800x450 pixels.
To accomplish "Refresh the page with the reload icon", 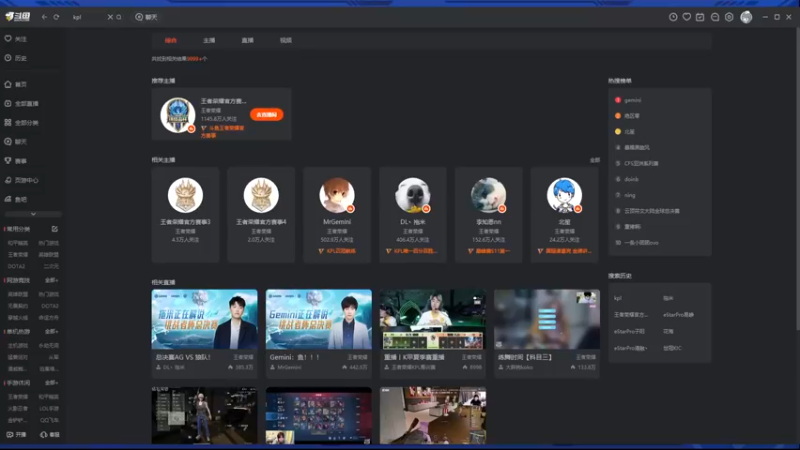I will click(x=56, y=17).
